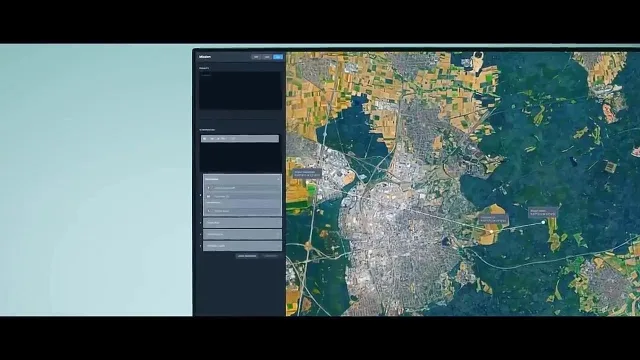Collapse the expanded section using its header chevron
The height and width of the screenshot is (360, 640).
point(278,179)
